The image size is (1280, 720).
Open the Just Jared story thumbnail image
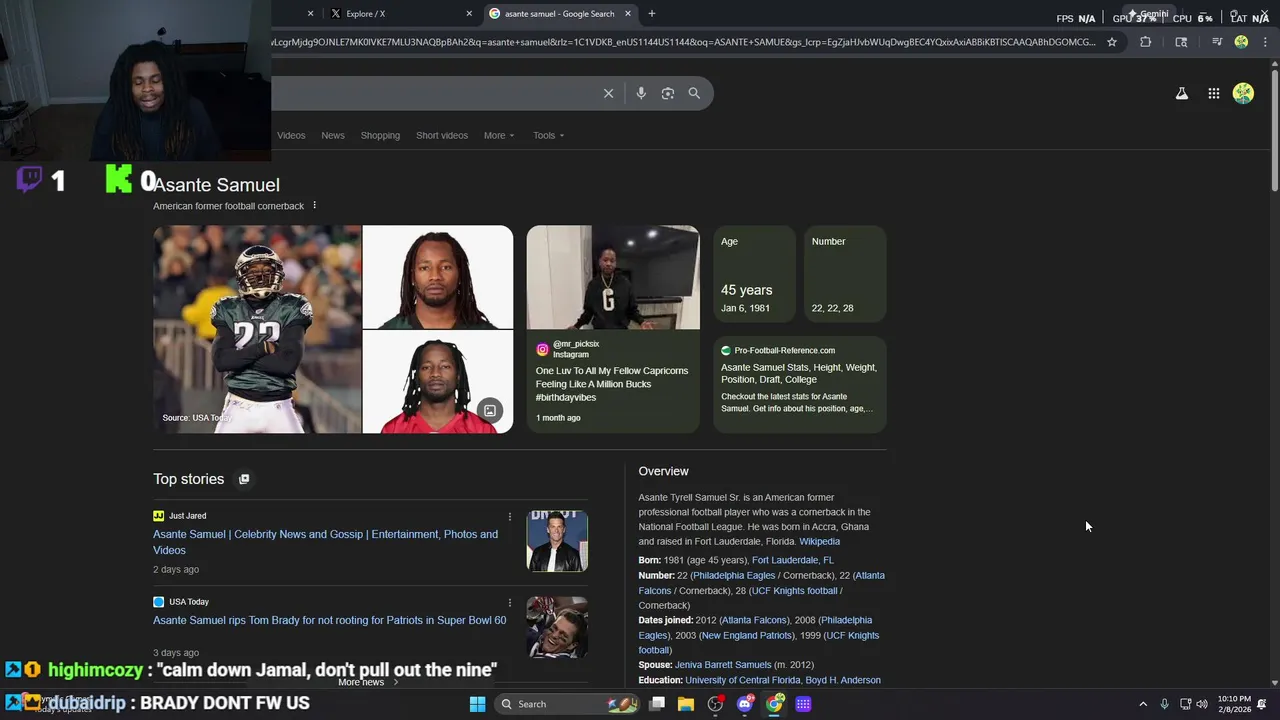click(557, 541)
